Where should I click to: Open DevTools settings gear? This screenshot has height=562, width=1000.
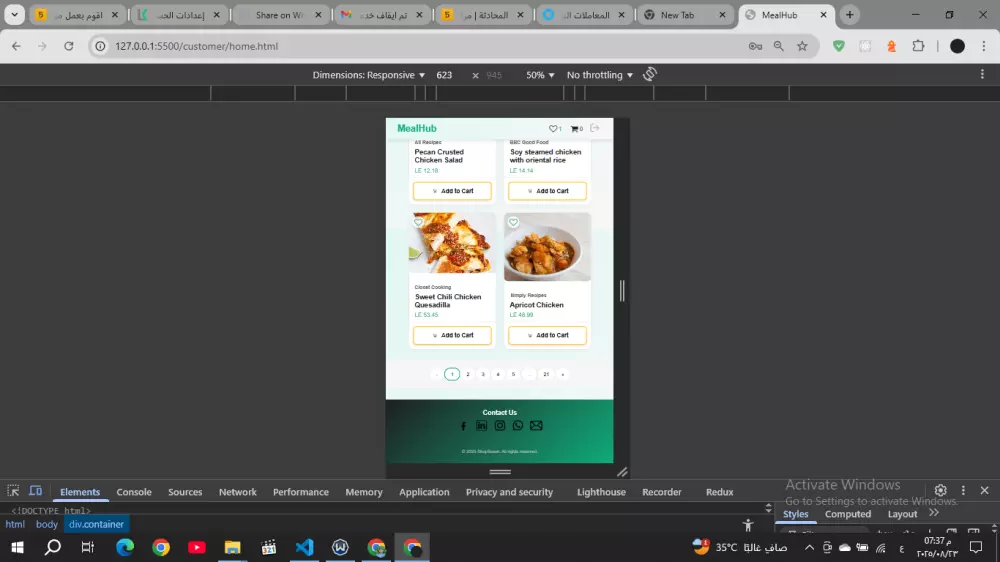pos(941,491)
